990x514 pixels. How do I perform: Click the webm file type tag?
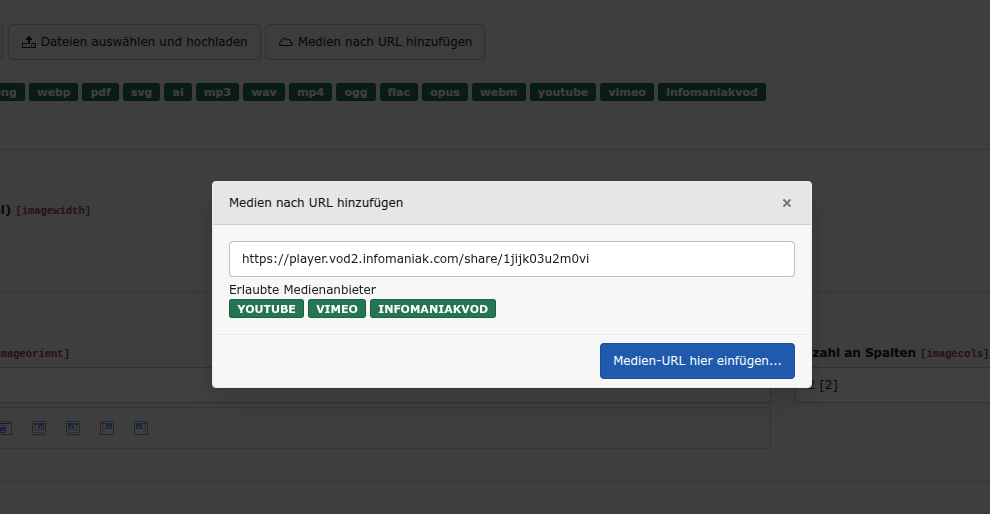tap(498, 92)
